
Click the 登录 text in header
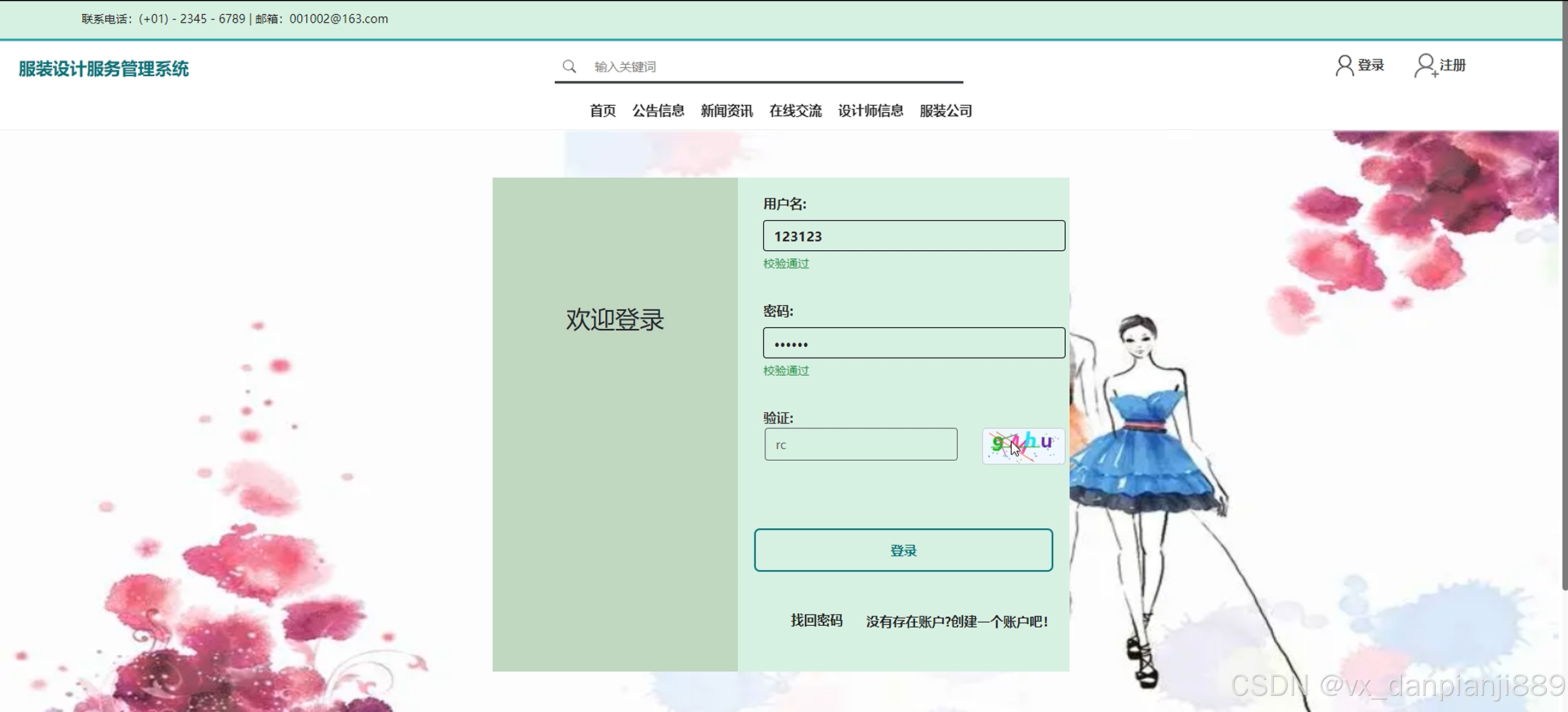pos(1371,65)
